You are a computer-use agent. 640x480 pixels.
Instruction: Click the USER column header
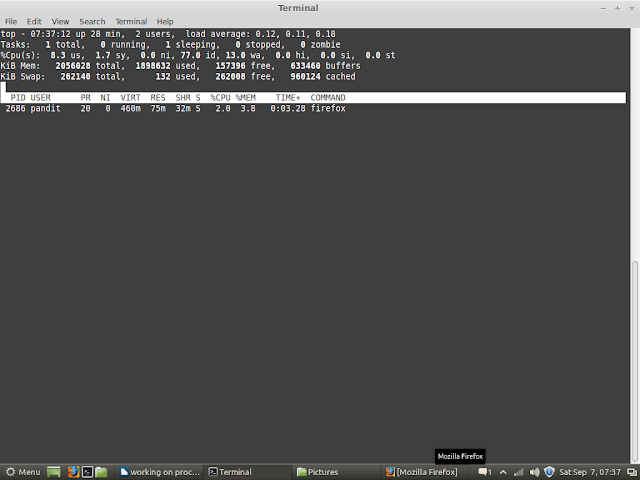click(x=41, y=98)
